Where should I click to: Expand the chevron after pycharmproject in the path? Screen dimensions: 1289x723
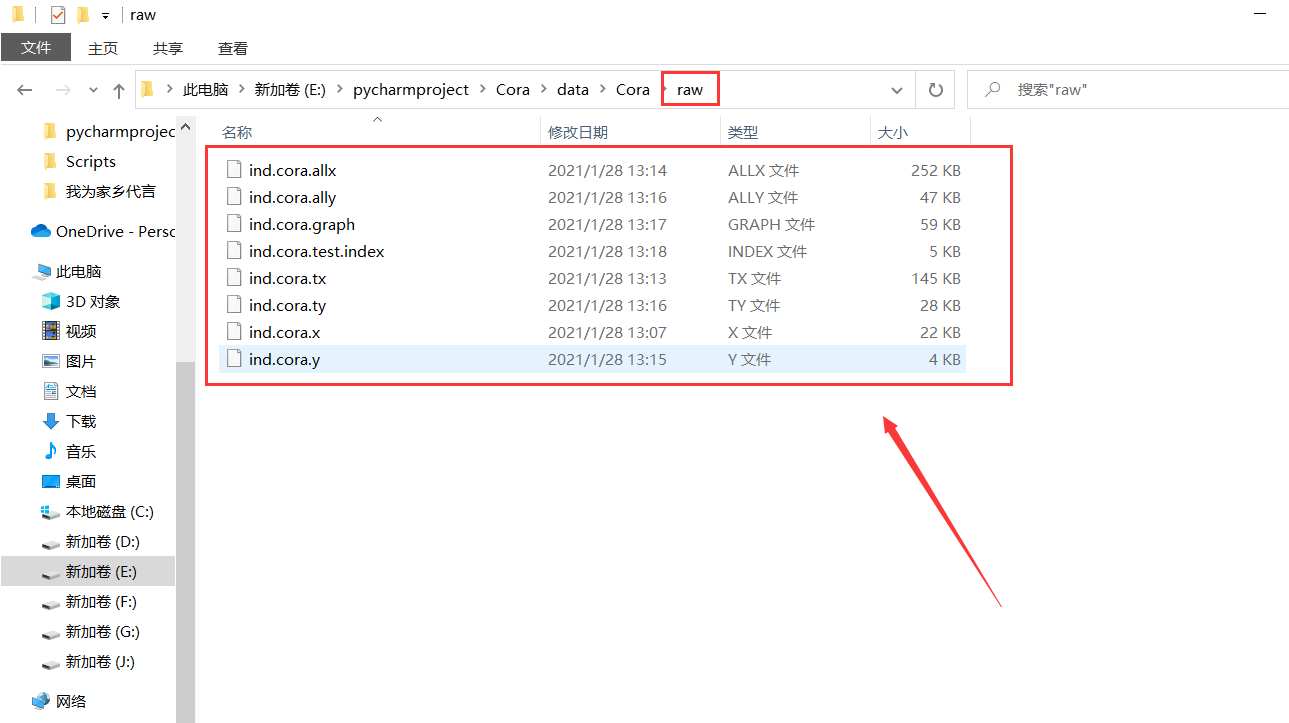tap(484, 90)
